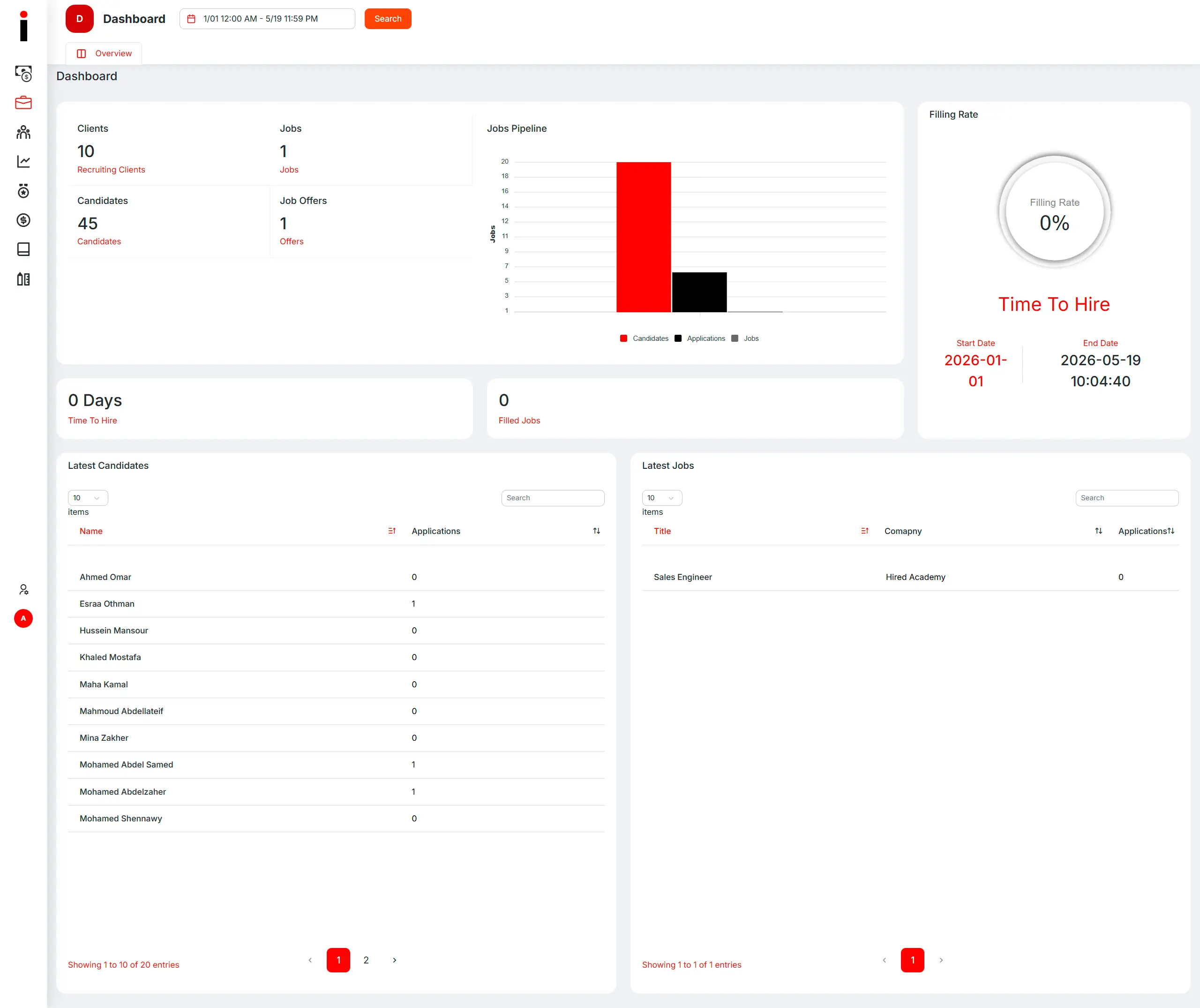Screen dimensions: 1200x1008
Task: Click the Filling Rate 0% gauge
Action: pos(1055,211)
